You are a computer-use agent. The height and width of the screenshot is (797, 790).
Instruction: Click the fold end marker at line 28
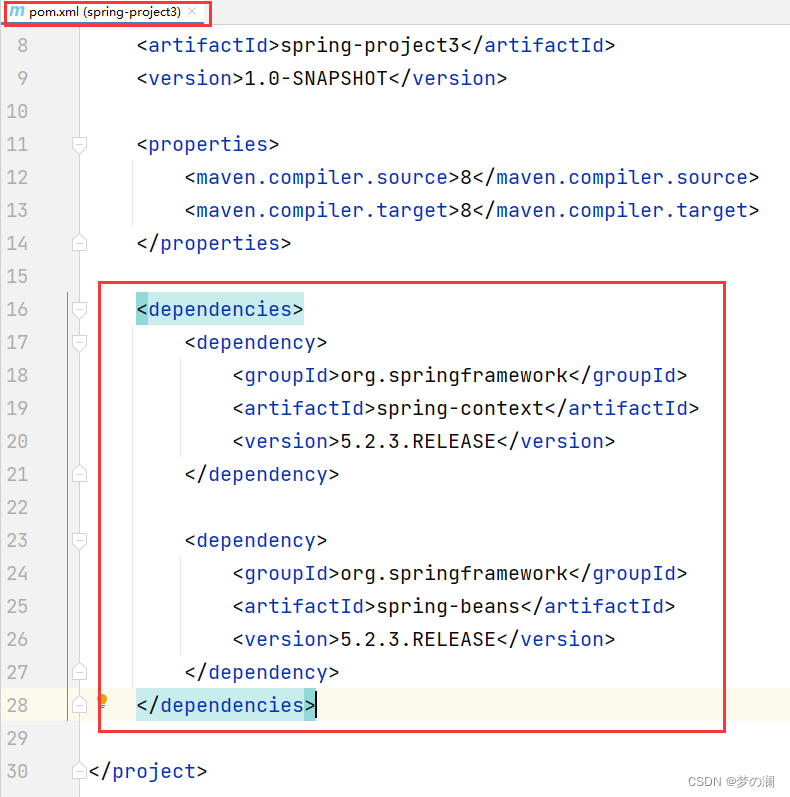79,704
